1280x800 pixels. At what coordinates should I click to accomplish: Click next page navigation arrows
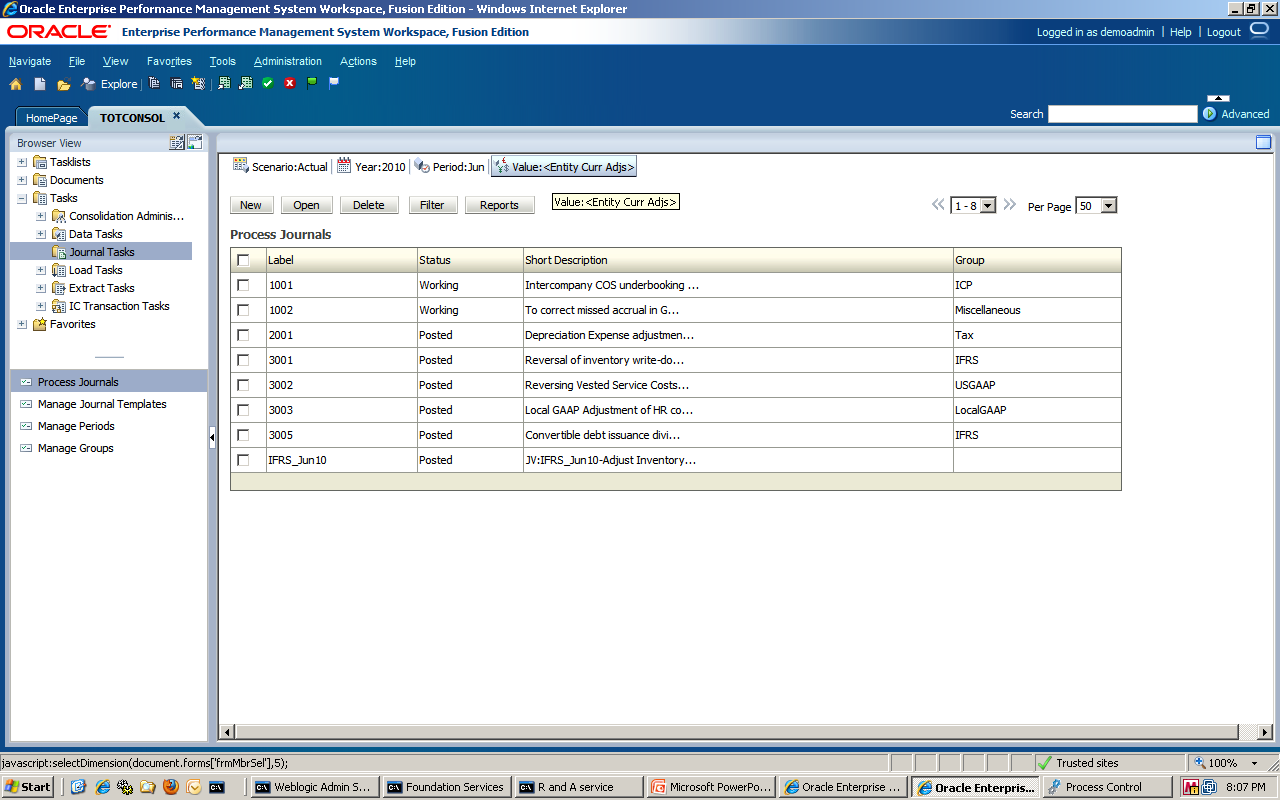(1009, 205)
